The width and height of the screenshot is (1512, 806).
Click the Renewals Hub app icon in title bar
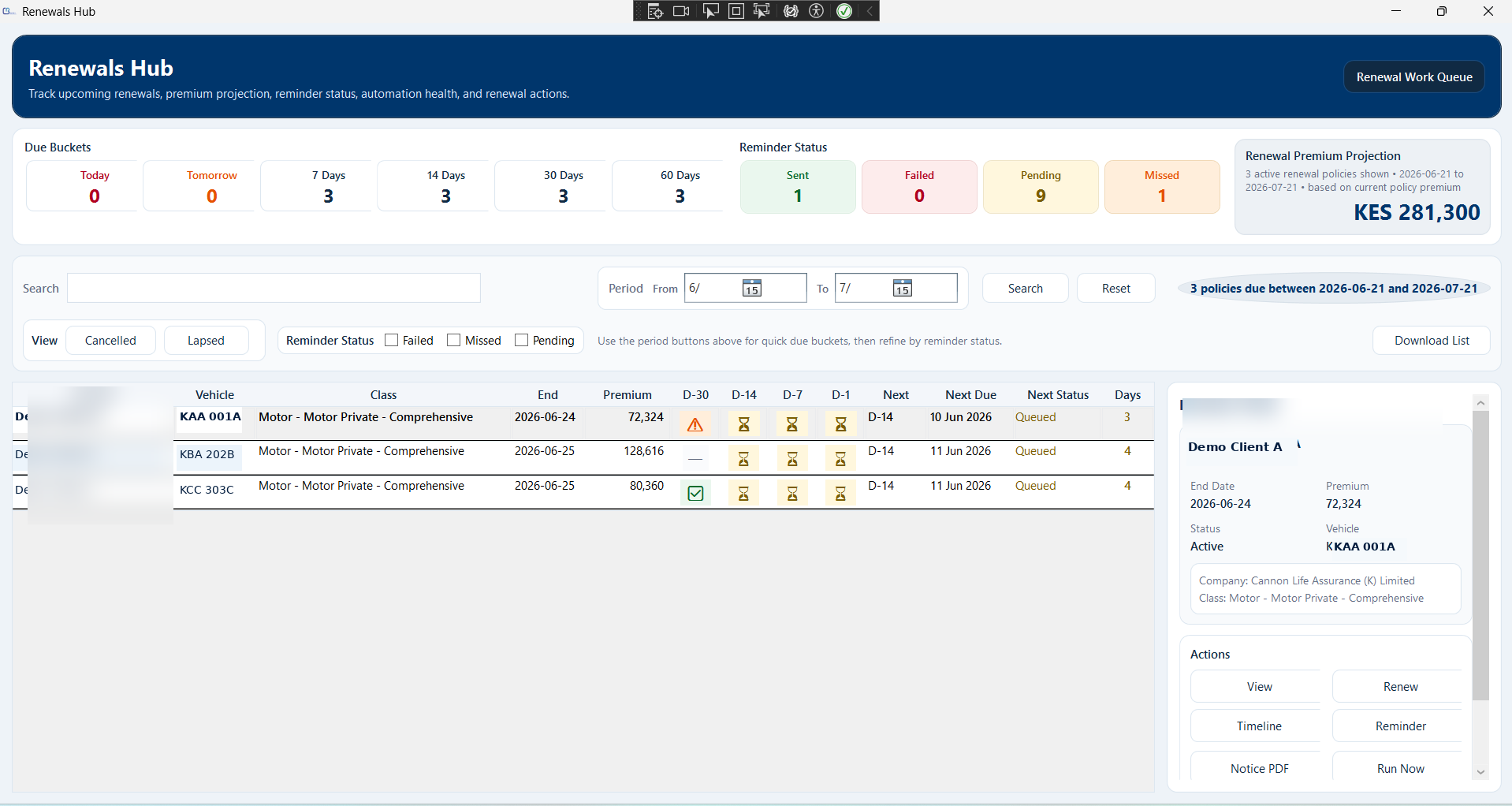coord(9,11)
